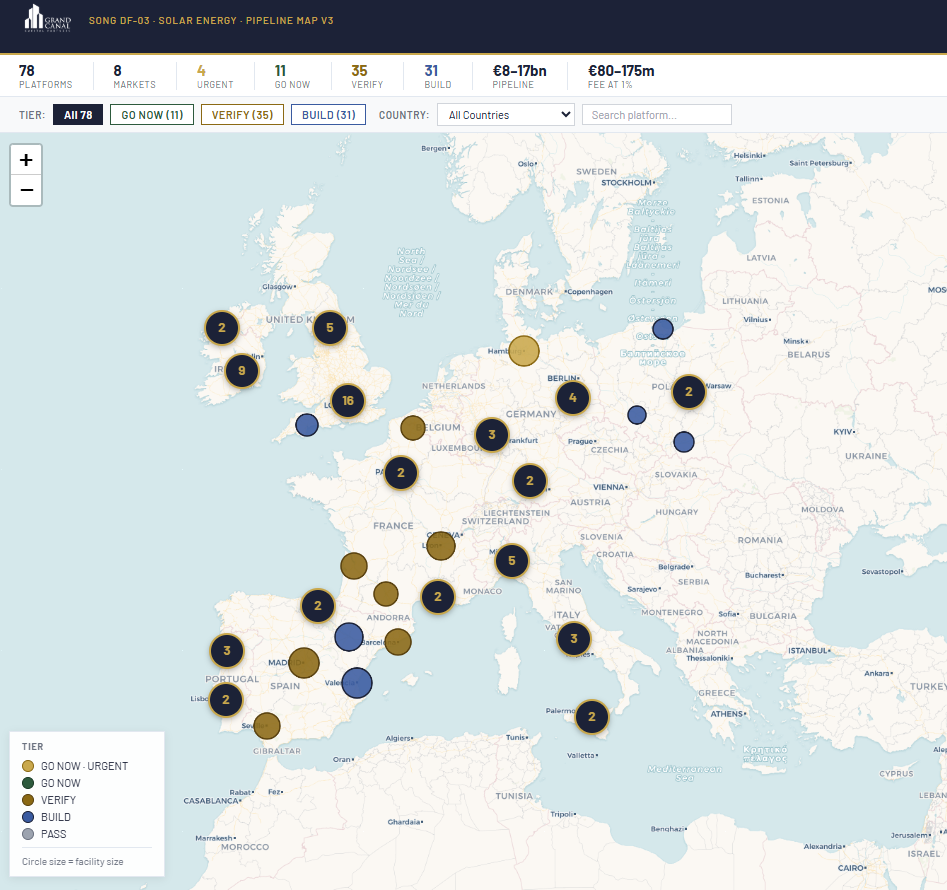This screenshot has width=947, height=890.
Task: Click the grey PASS legend swatch
Action: pos(28,834)
